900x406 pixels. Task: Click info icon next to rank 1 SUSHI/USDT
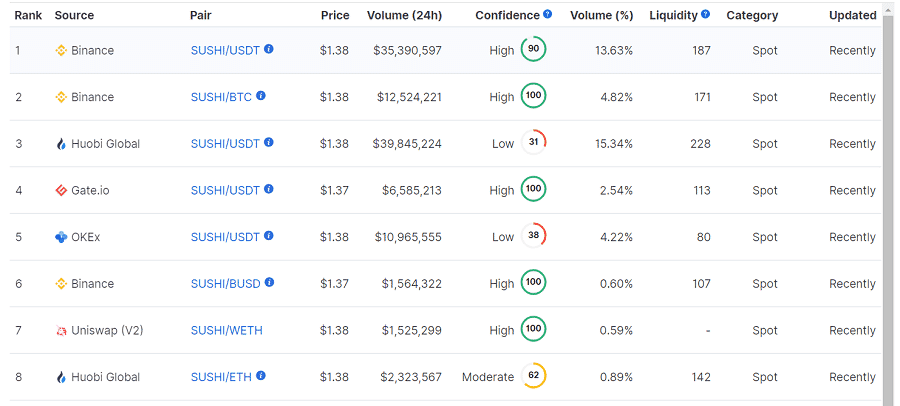click(269, 49)
